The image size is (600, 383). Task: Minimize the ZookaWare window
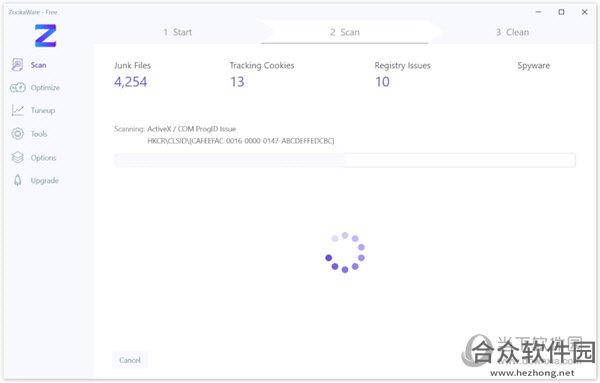[x=538, y=12]
